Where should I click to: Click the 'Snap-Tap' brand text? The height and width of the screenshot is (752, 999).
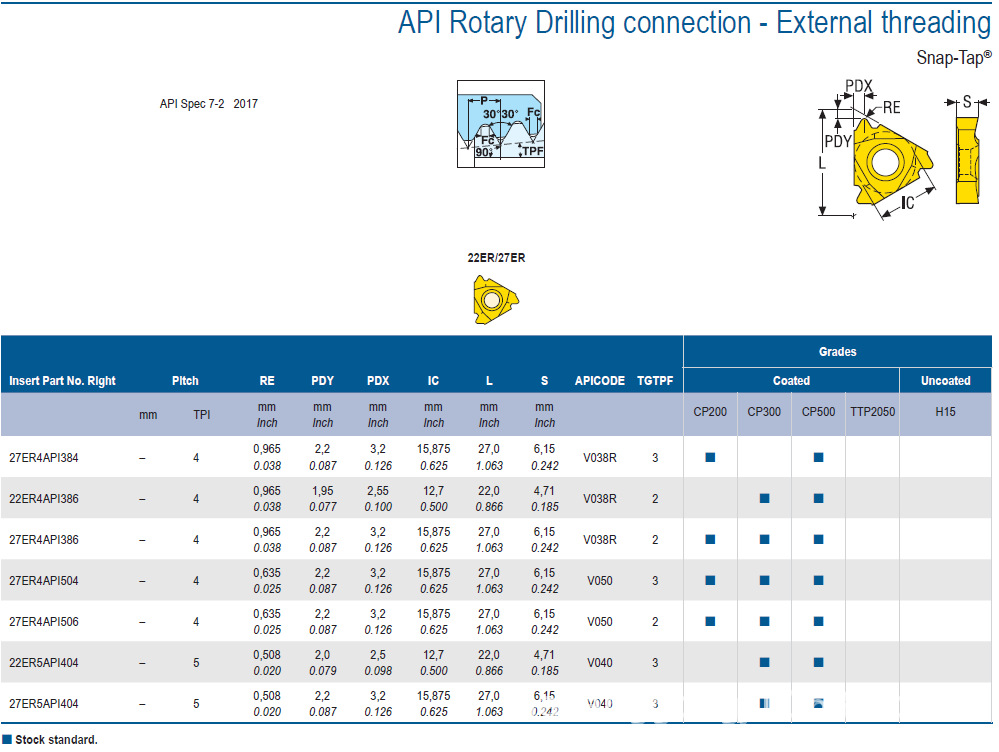point(954,58)
